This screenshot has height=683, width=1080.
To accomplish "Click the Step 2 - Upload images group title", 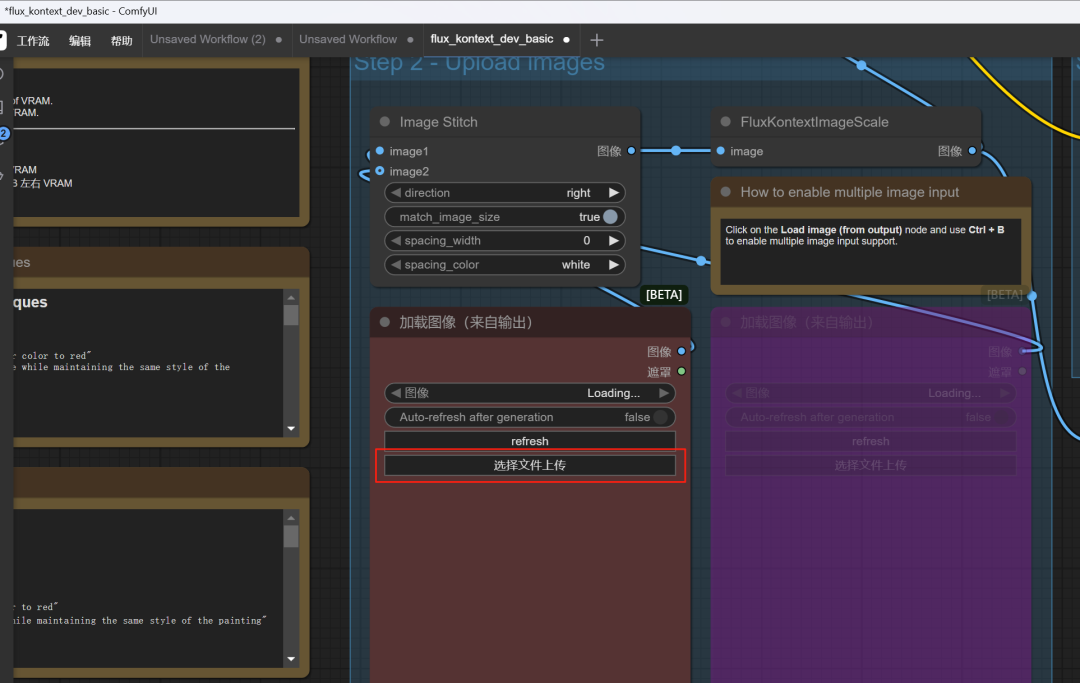I will click(x=479, y=63).
